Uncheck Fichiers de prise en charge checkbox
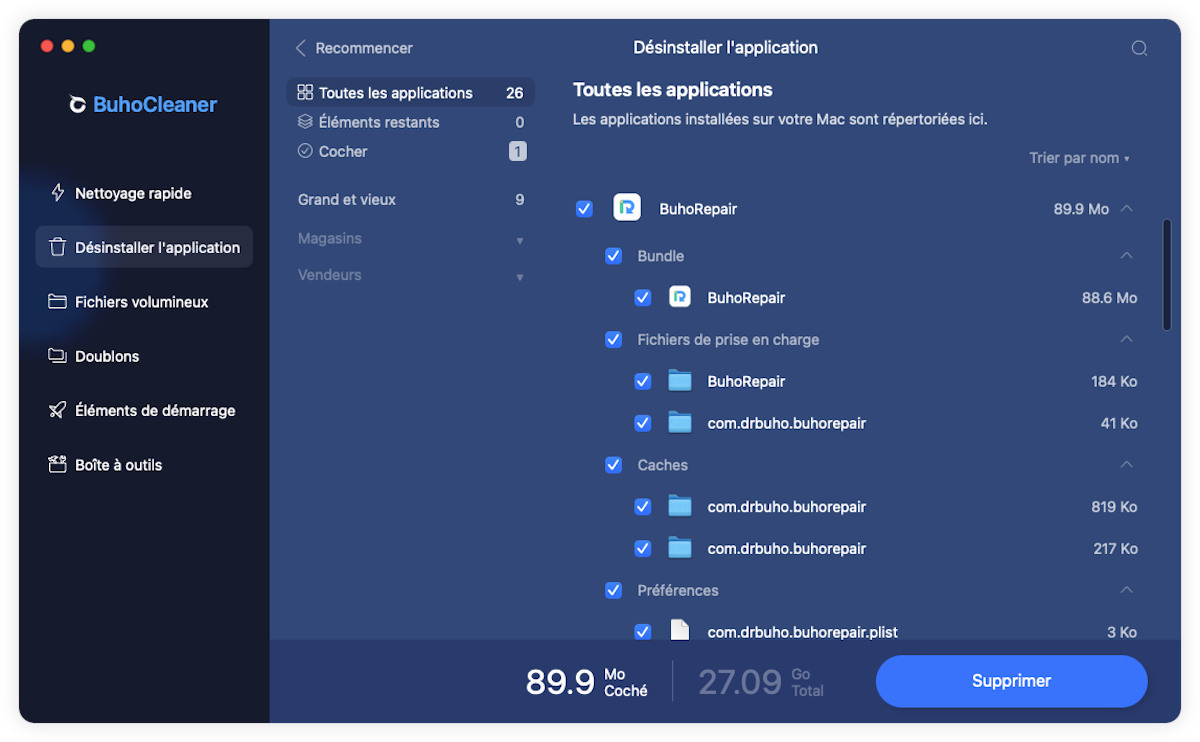The width and height of the screenshot is (1200, 742). coord(614,340)
